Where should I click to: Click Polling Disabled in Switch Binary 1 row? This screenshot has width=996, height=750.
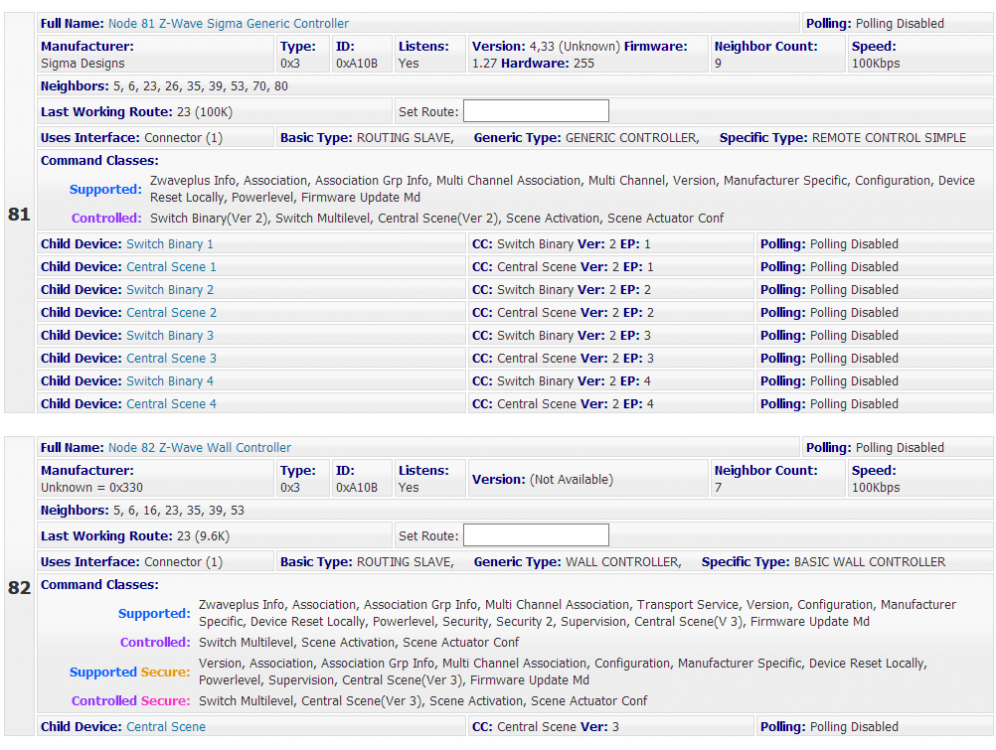(854, 244)
